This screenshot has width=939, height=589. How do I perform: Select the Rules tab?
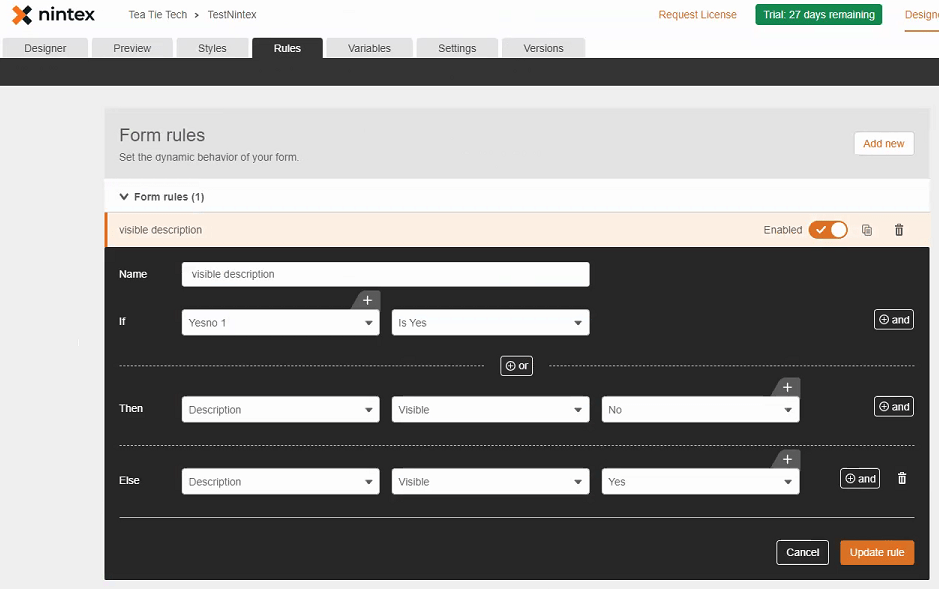pos(287,48)
